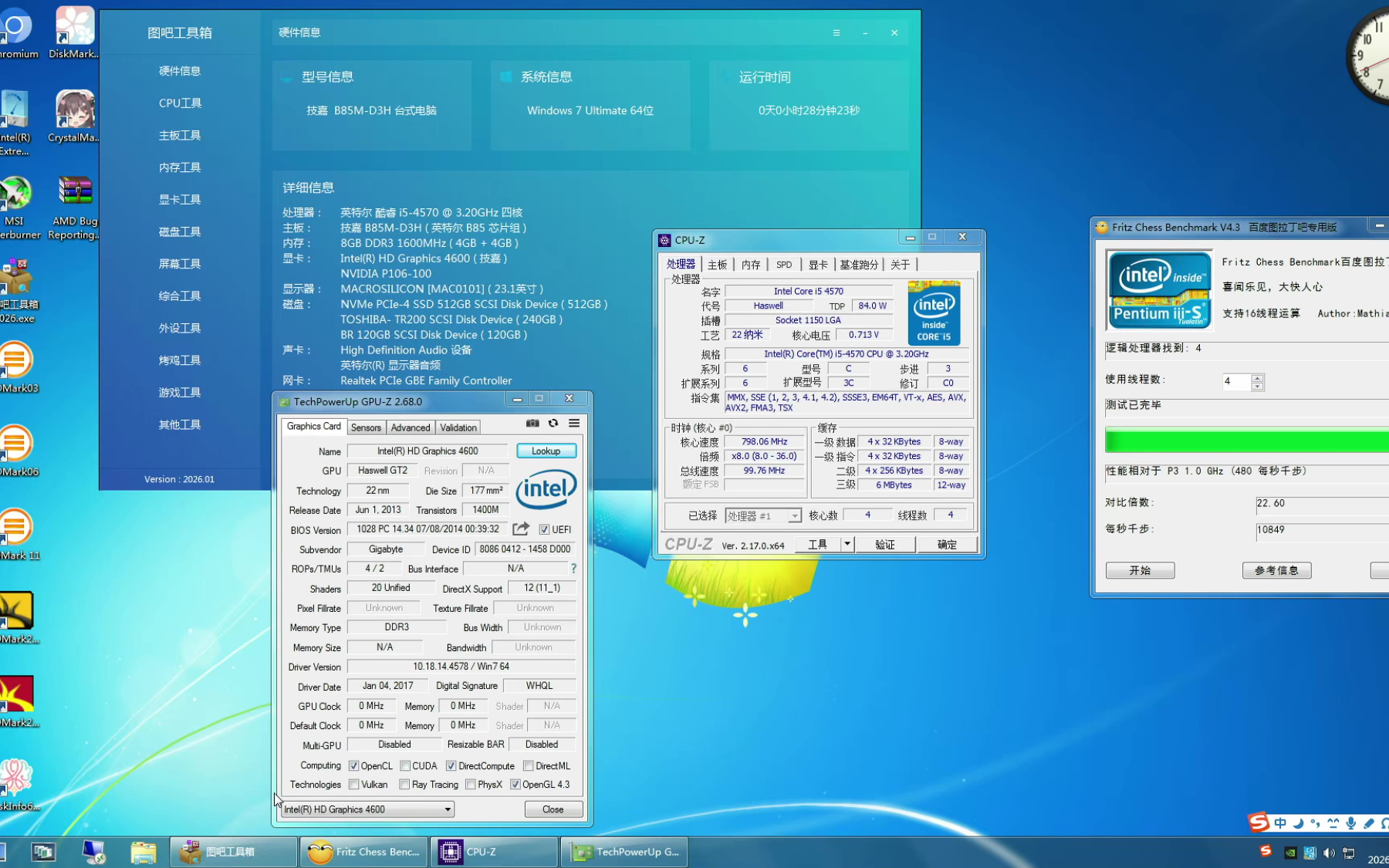Open the Chromium desktop shortcut
The height and width of the screenshot is (868, 1389).
click(x=17, y=32)
